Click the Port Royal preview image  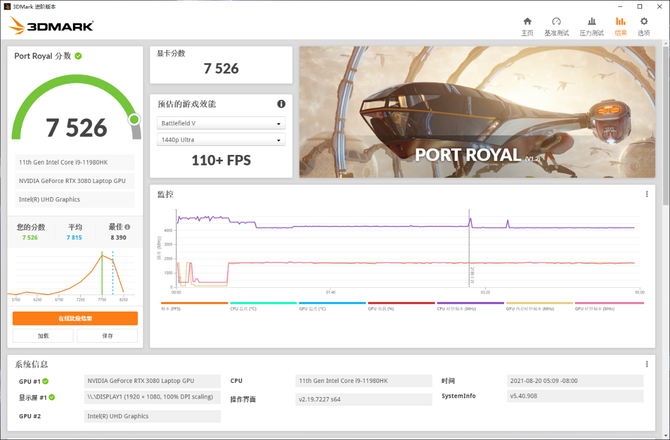477,112
